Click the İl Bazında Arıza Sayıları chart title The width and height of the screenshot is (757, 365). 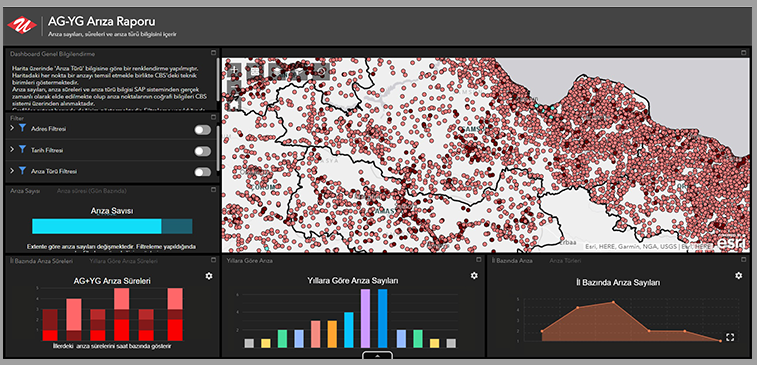tap(618, 282)
